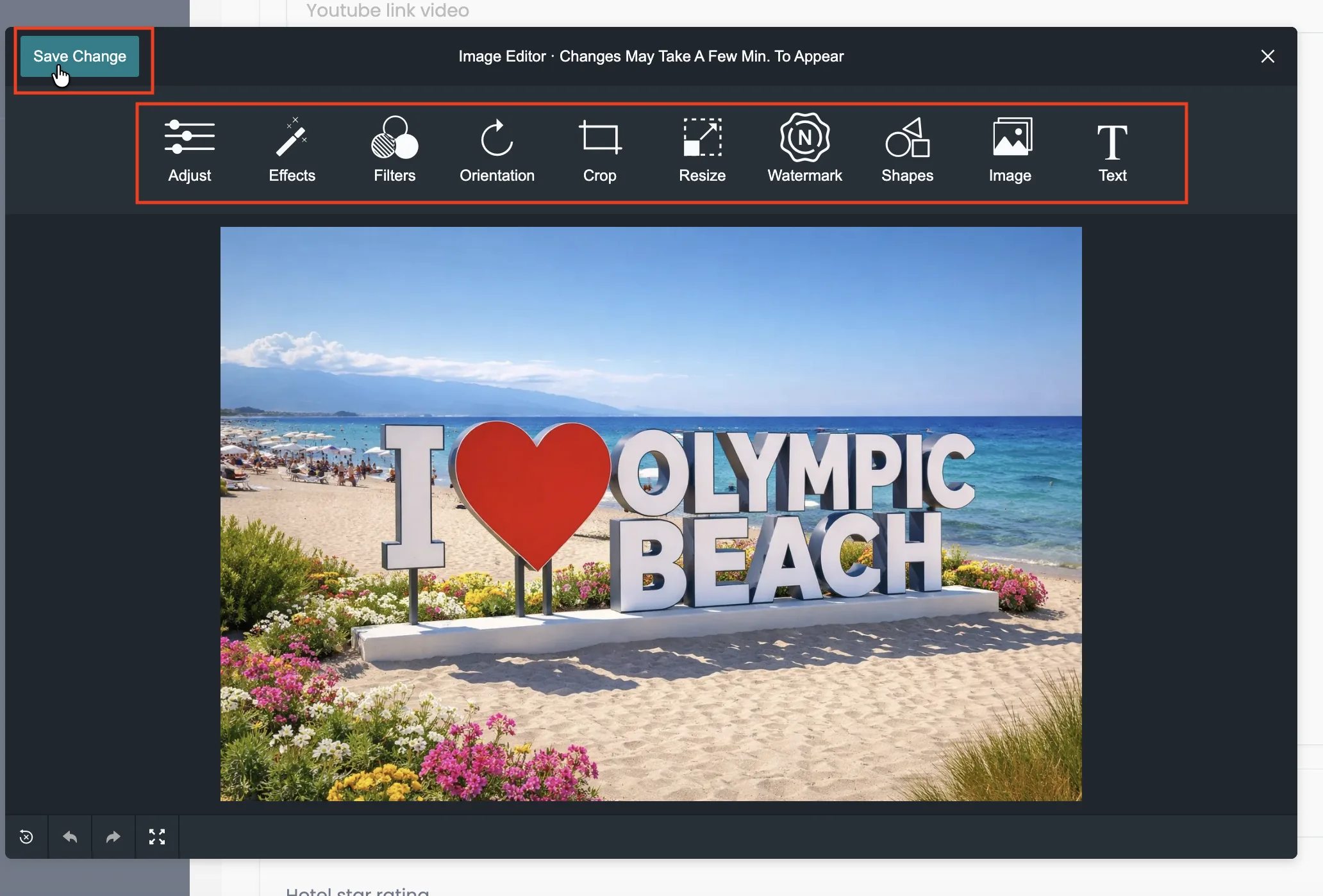
Task: Select the Effects magic wand tool
Action: click(x=292, y=151)
